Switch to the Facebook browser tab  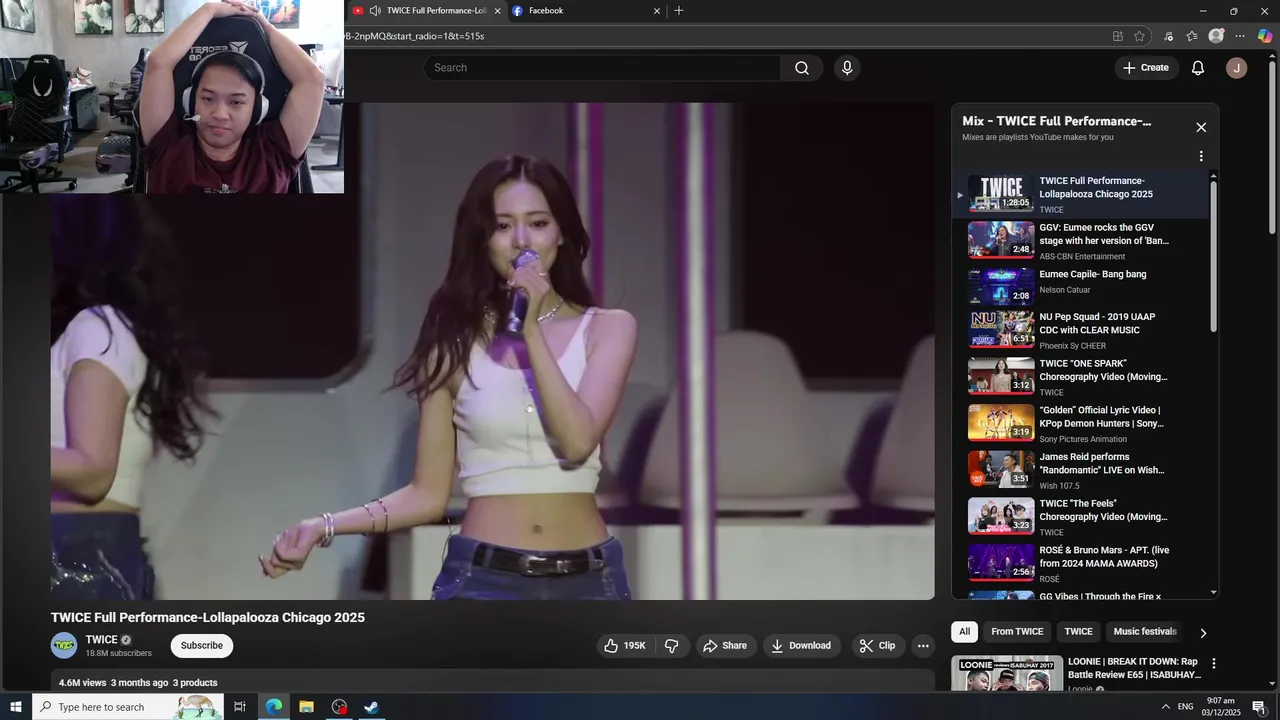(x=586, y=11)
